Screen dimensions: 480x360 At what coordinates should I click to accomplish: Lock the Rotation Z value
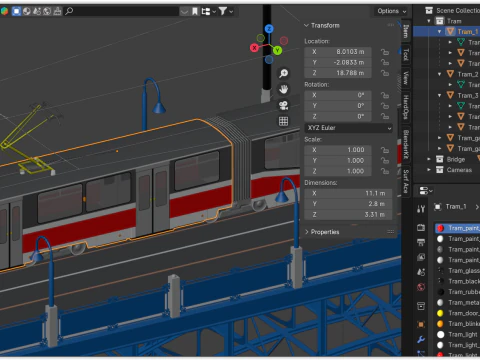pos(385,116)
